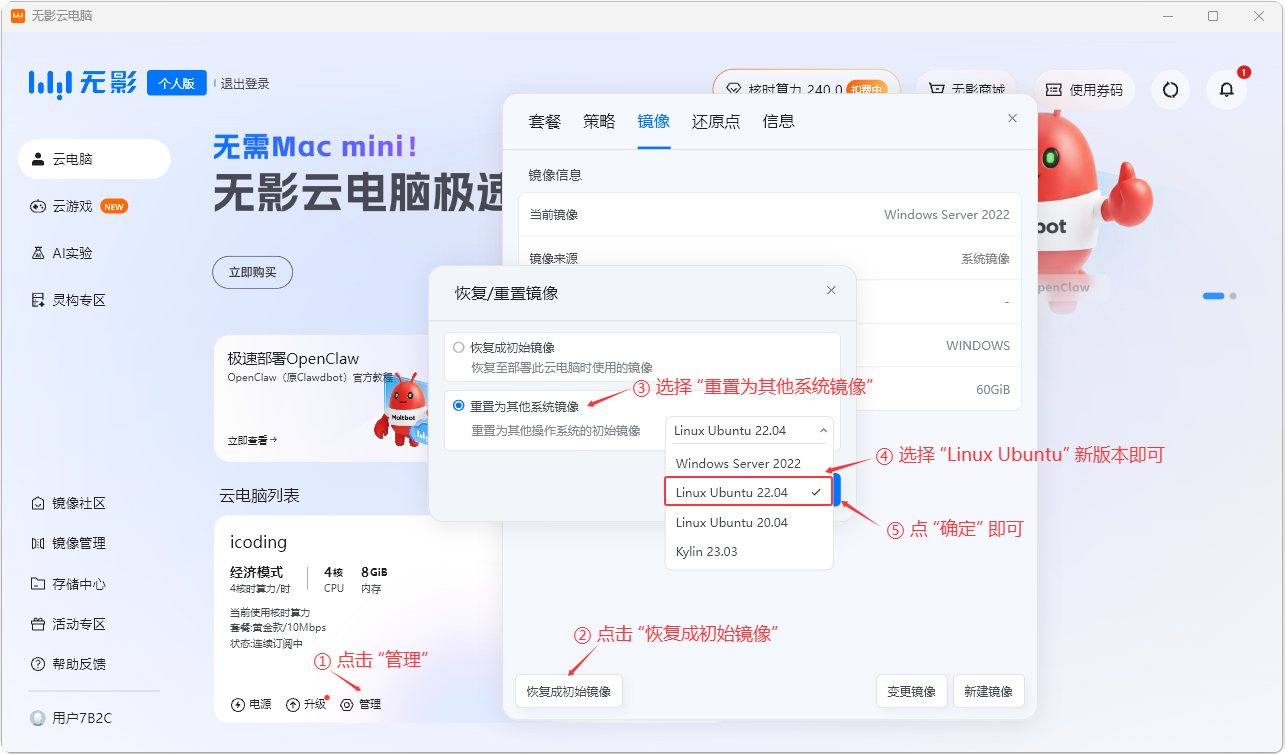The height and width of the screenshot is (754, 1285).
Task: Click the 变更镜像 button
Action: pos(911,691)
